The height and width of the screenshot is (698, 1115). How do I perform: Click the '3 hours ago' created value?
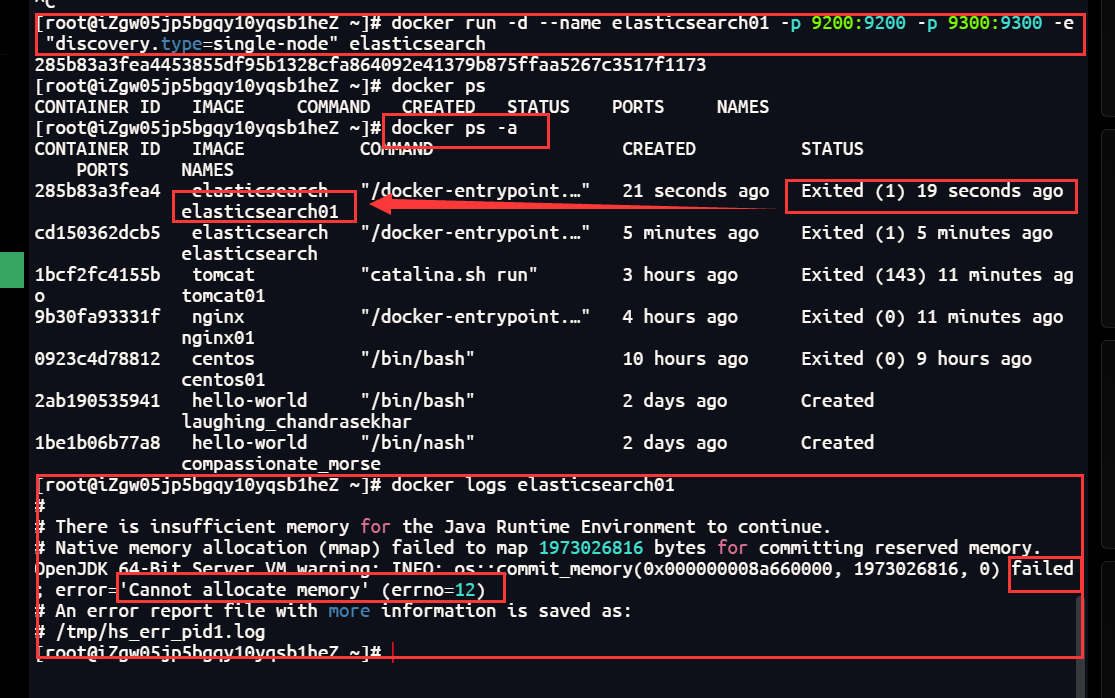point(680,275)
